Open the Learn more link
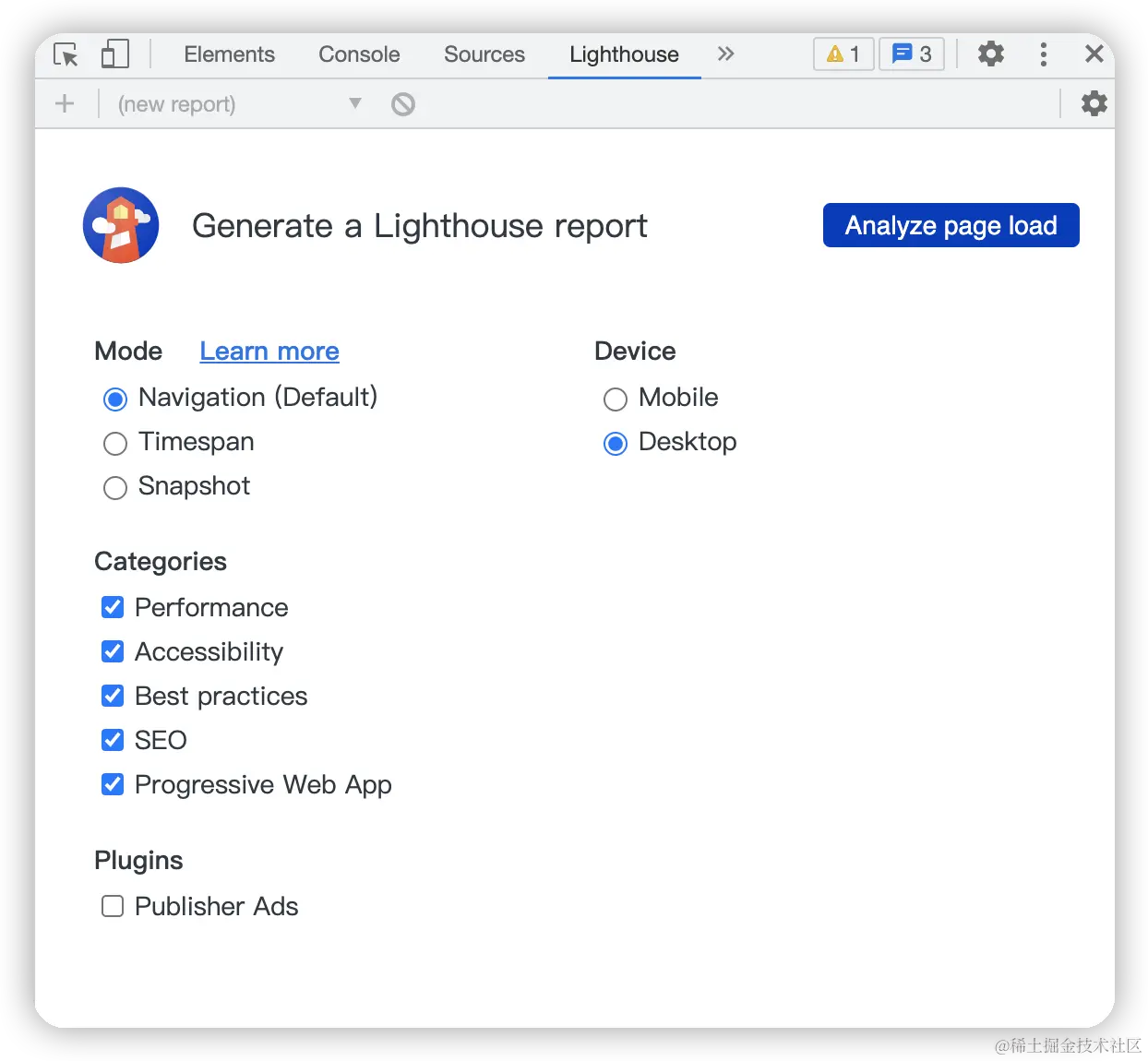Screen dimensions: 1148x1061 coord(269,352)
